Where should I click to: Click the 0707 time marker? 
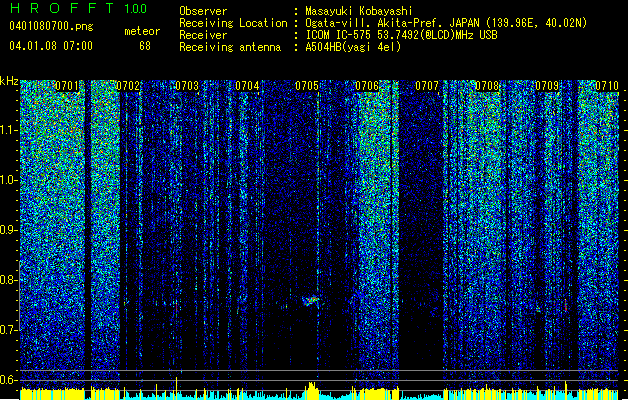point(427,86)
